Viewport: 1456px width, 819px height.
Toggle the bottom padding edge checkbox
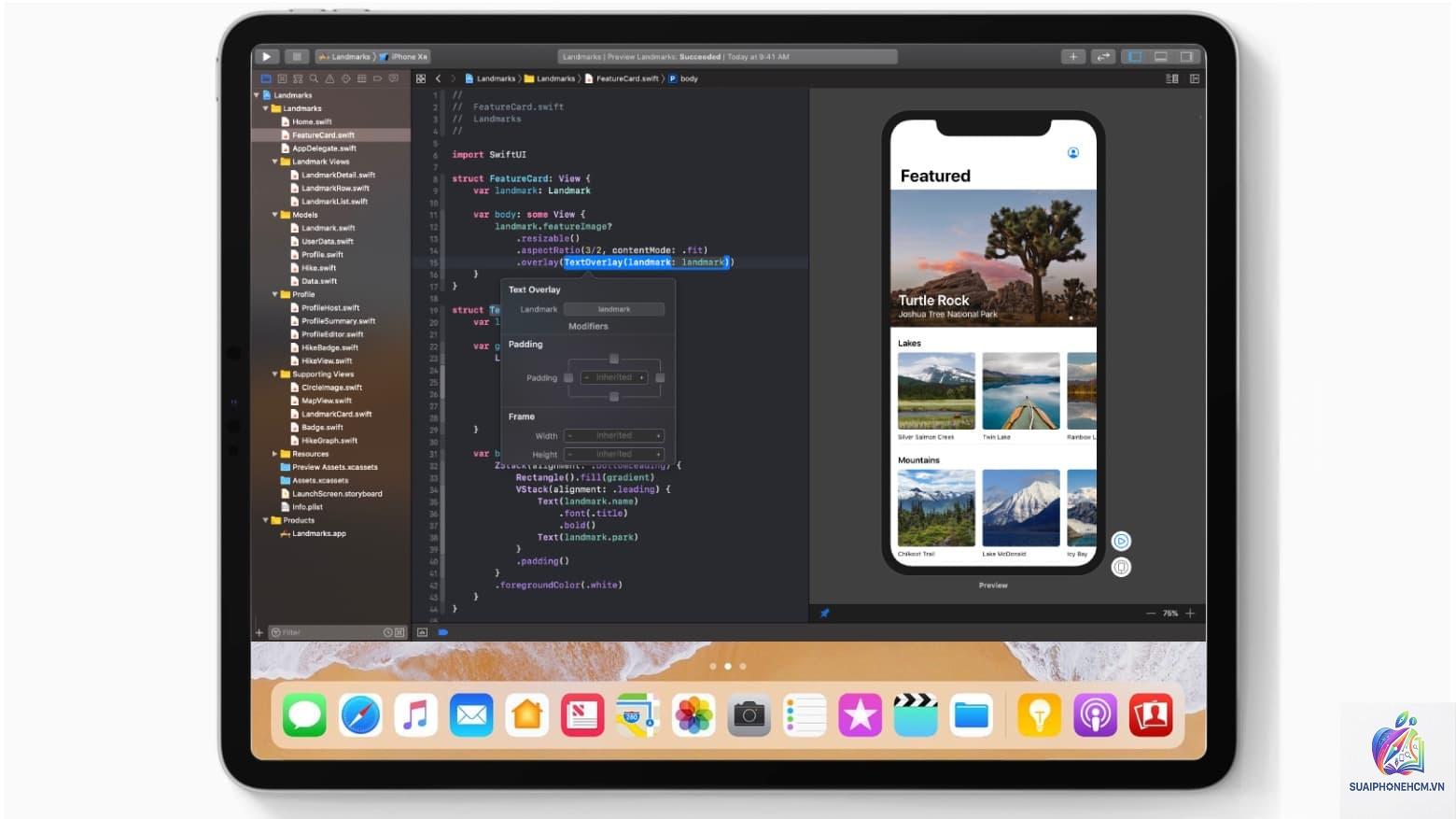coord(614,397)
